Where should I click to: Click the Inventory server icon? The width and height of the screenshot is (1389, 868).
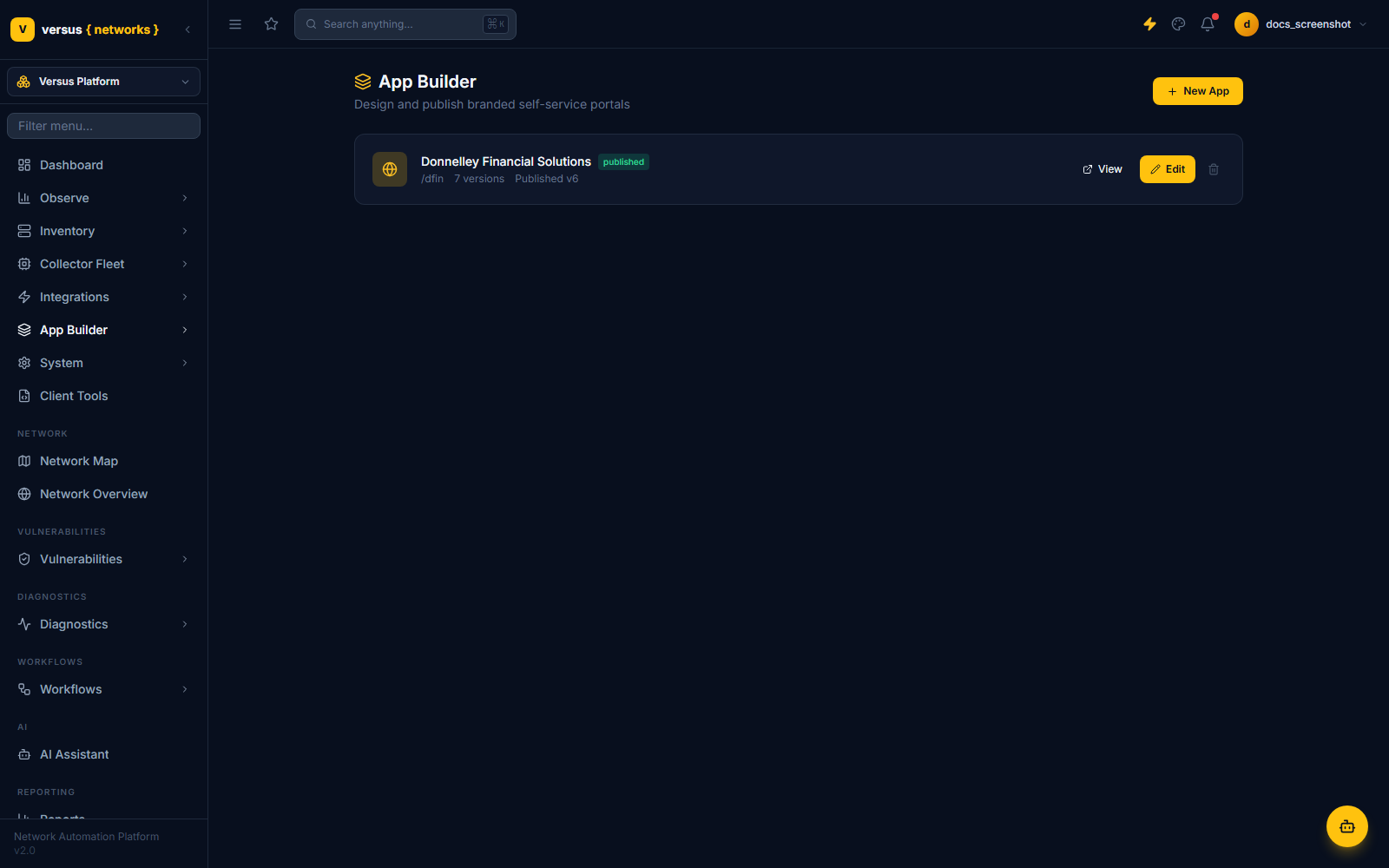coord(24,231)
